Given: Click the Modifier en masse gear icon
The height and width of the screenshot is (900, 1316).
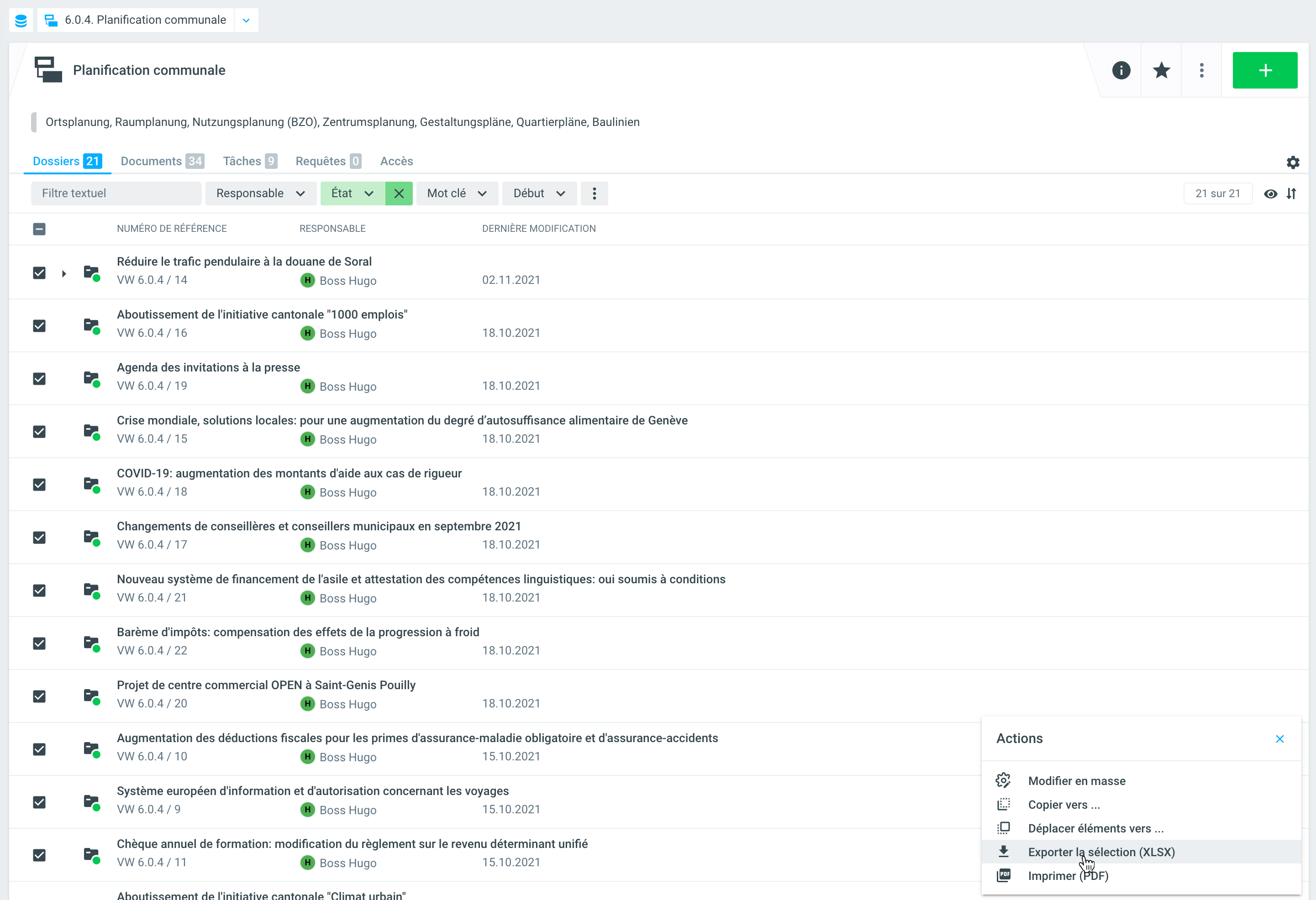Looking at the screenshot, I should pos(1003,780).
